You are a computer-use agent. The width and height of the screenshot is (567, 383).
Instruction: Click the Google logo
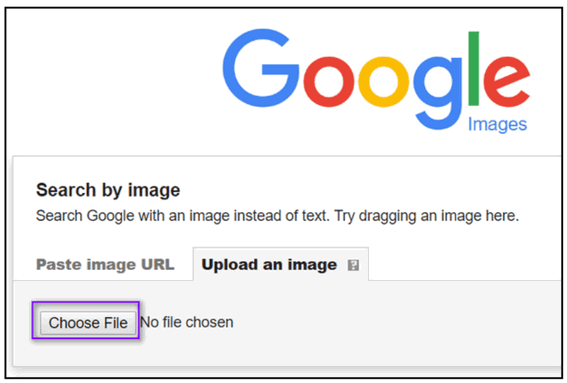pyautogui.click(x=376, y=79)
